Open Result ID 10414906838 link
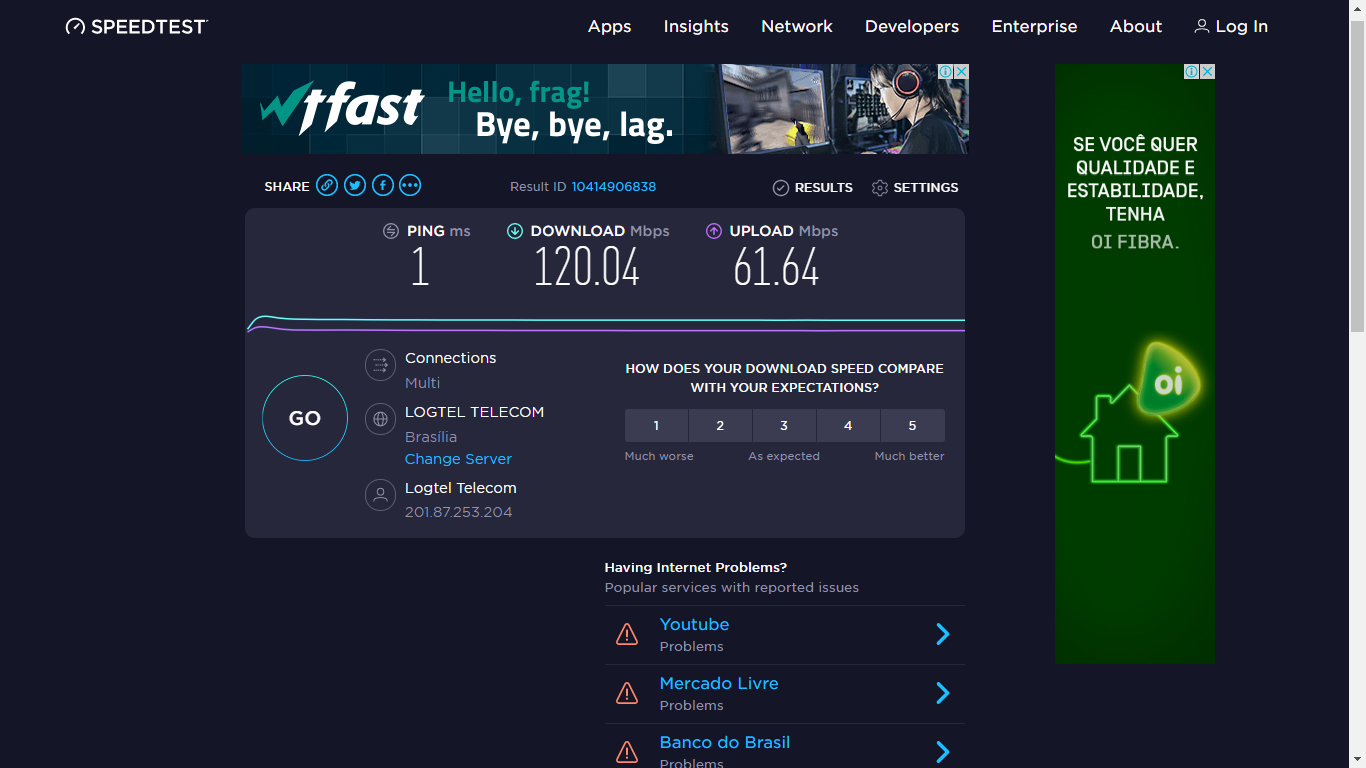 click(x=614, y=187)
